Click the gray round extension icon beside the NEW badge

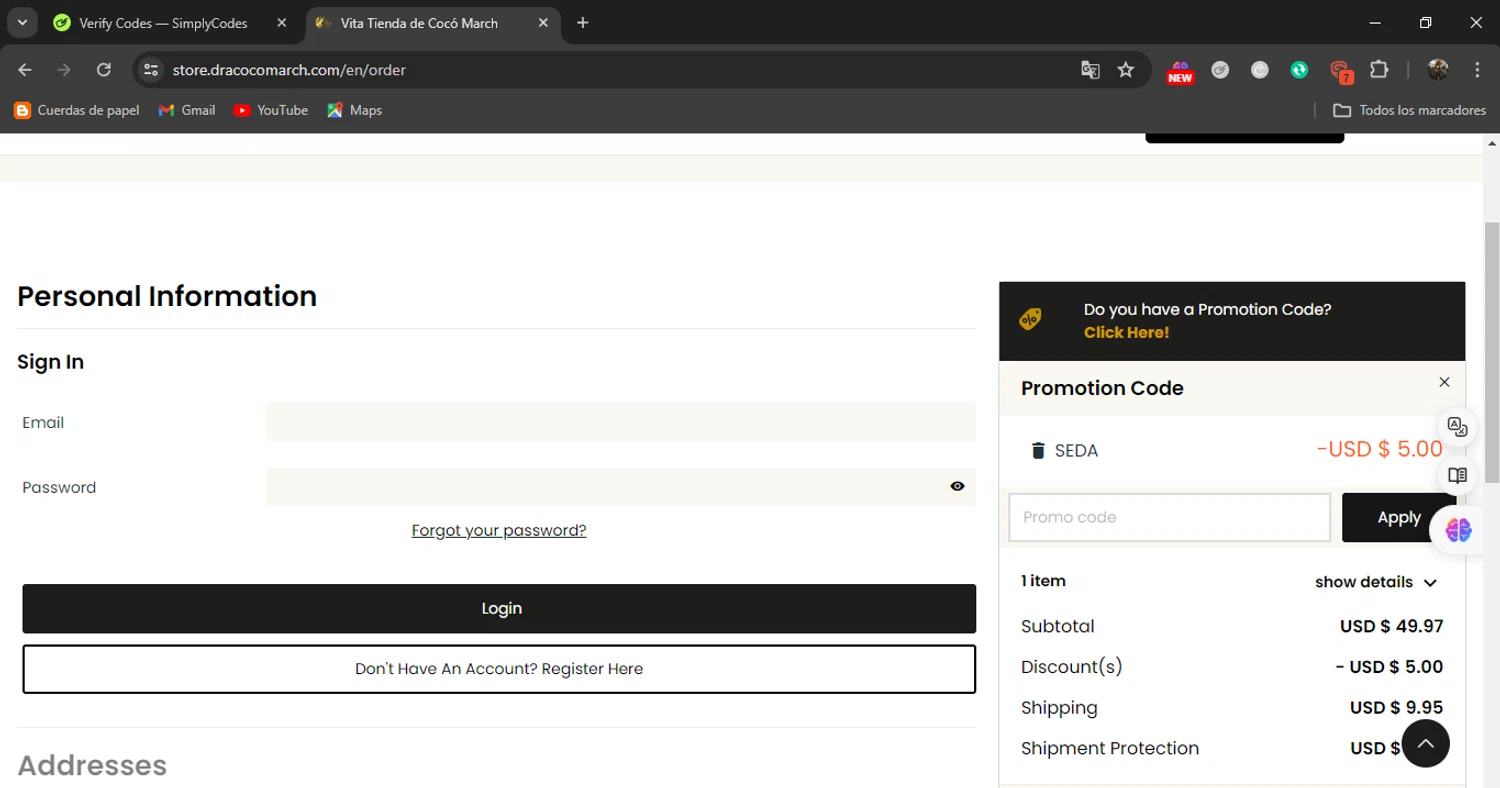point(1220,70)
